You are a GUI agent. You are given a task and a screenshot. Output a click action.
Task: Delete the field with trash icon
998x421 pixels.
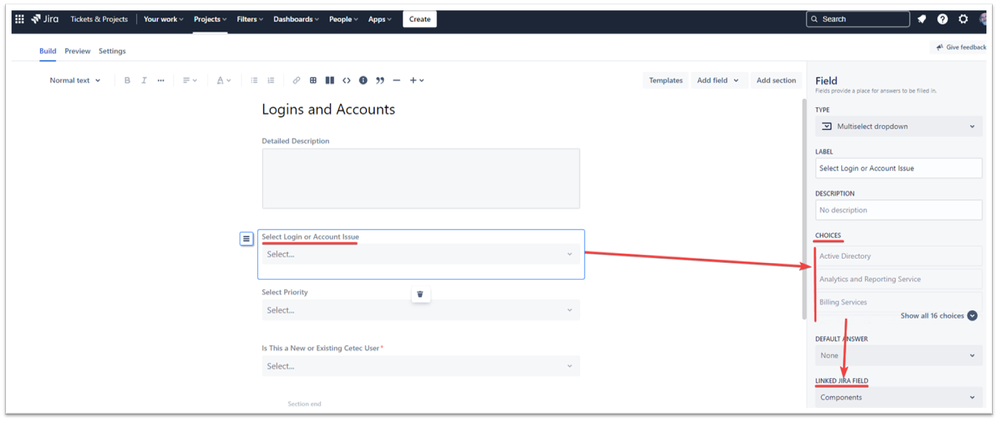tap(420, 294)
